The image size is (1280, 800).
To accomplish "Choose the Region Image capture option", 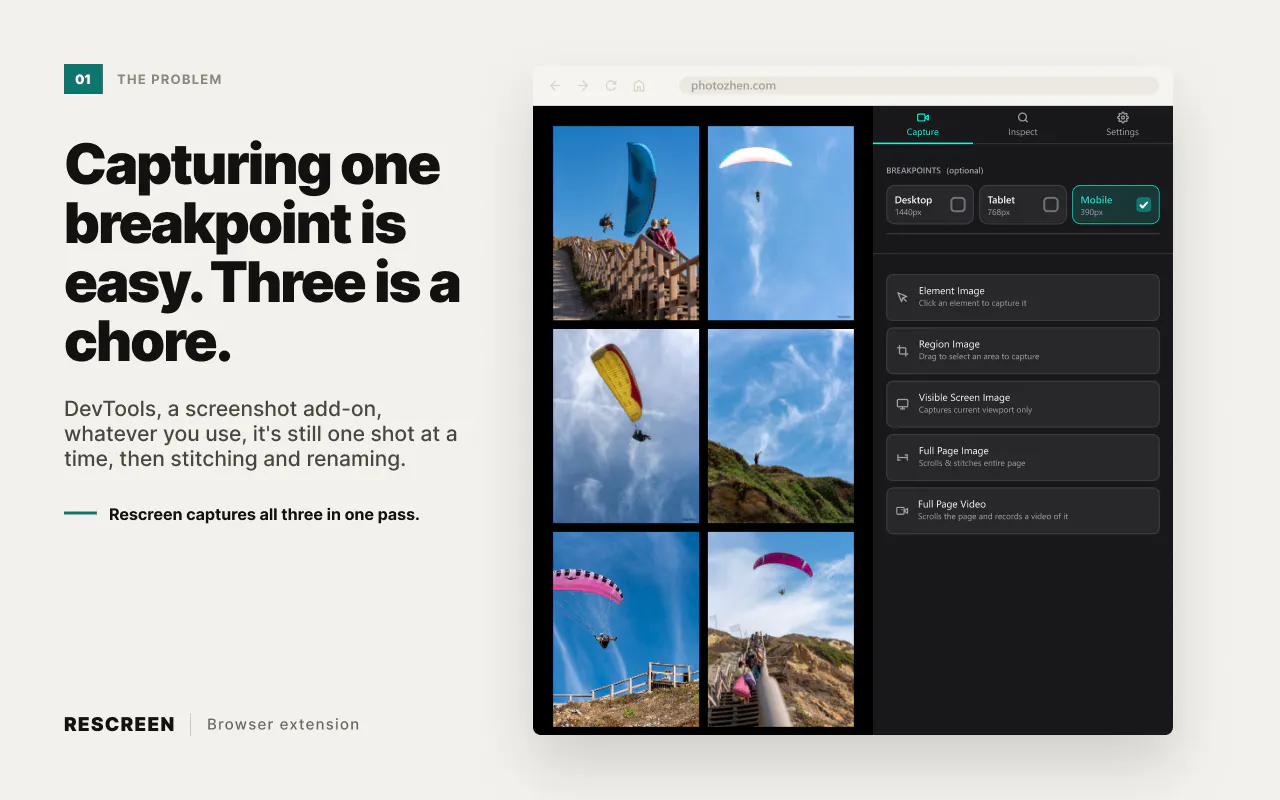I will coord(1023,350).
